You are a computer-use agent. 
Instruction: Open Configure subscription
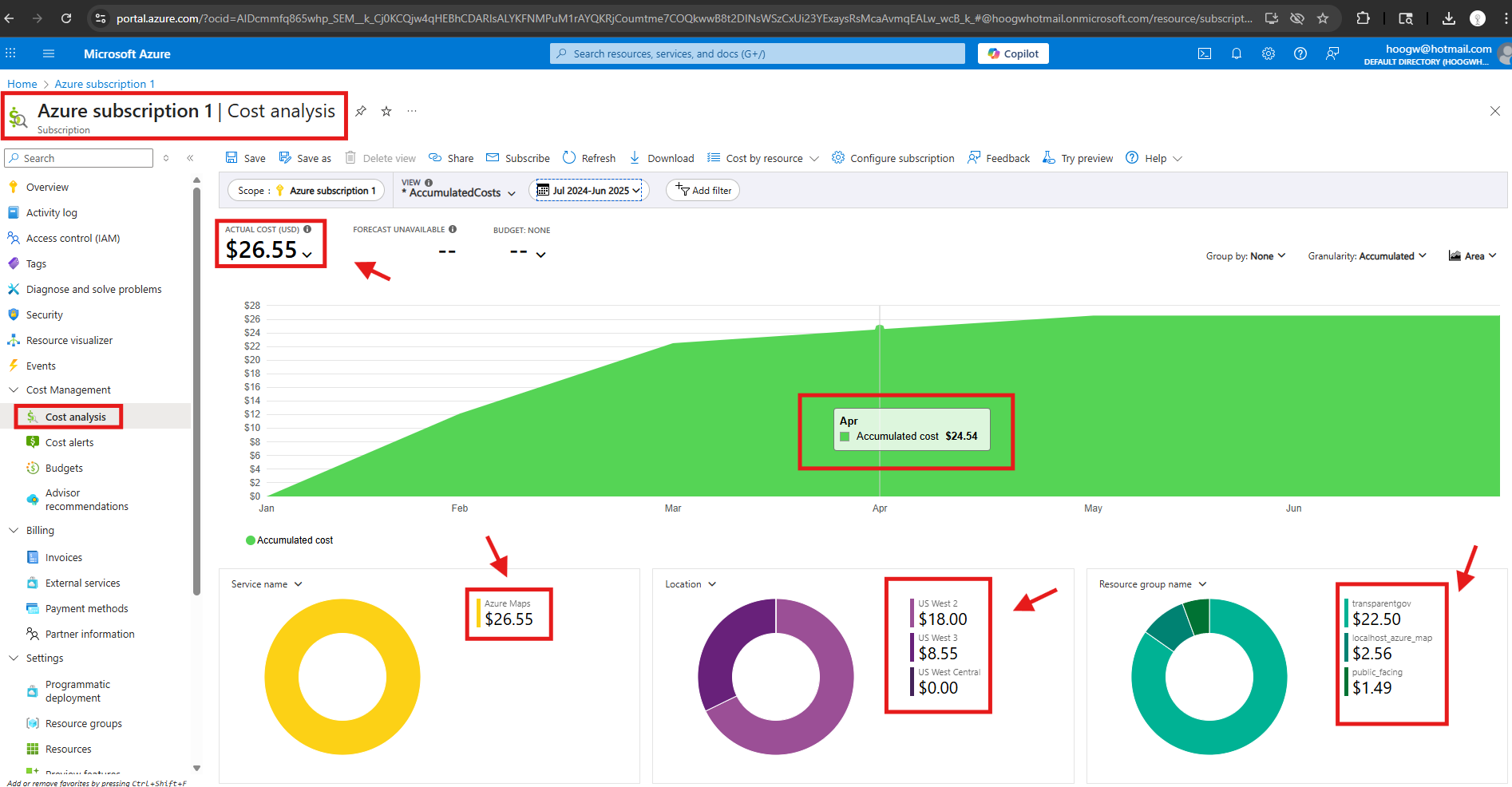(893, 158)
